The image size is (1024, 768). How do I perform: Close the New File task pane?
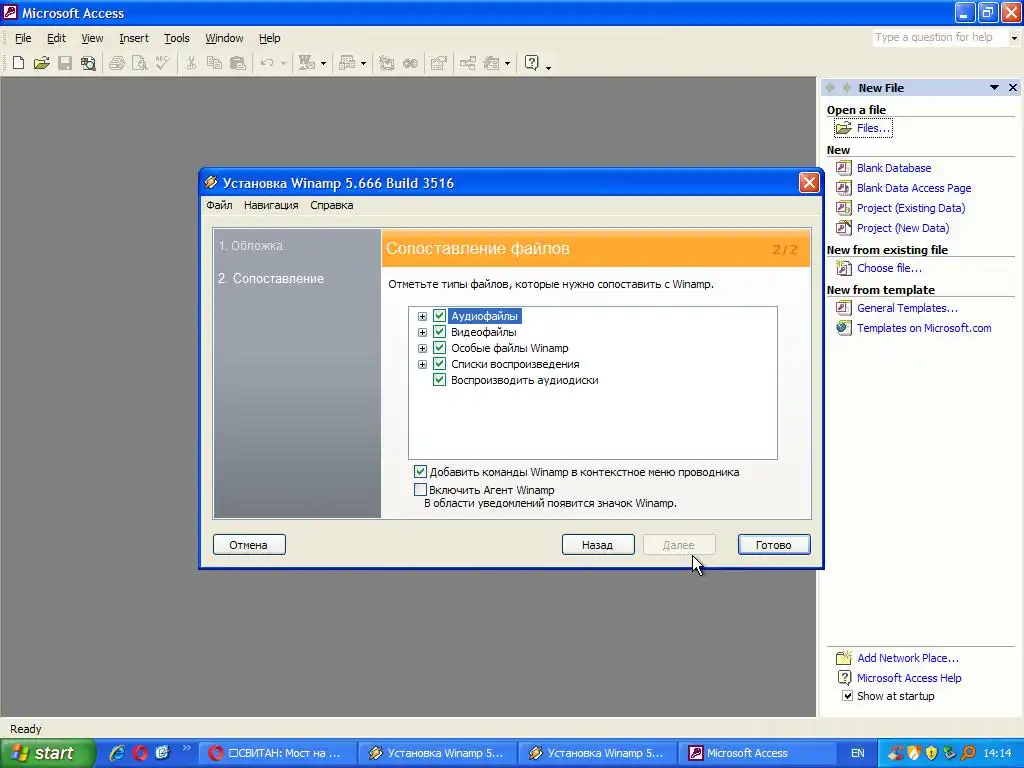click(x=1013, y=88)
